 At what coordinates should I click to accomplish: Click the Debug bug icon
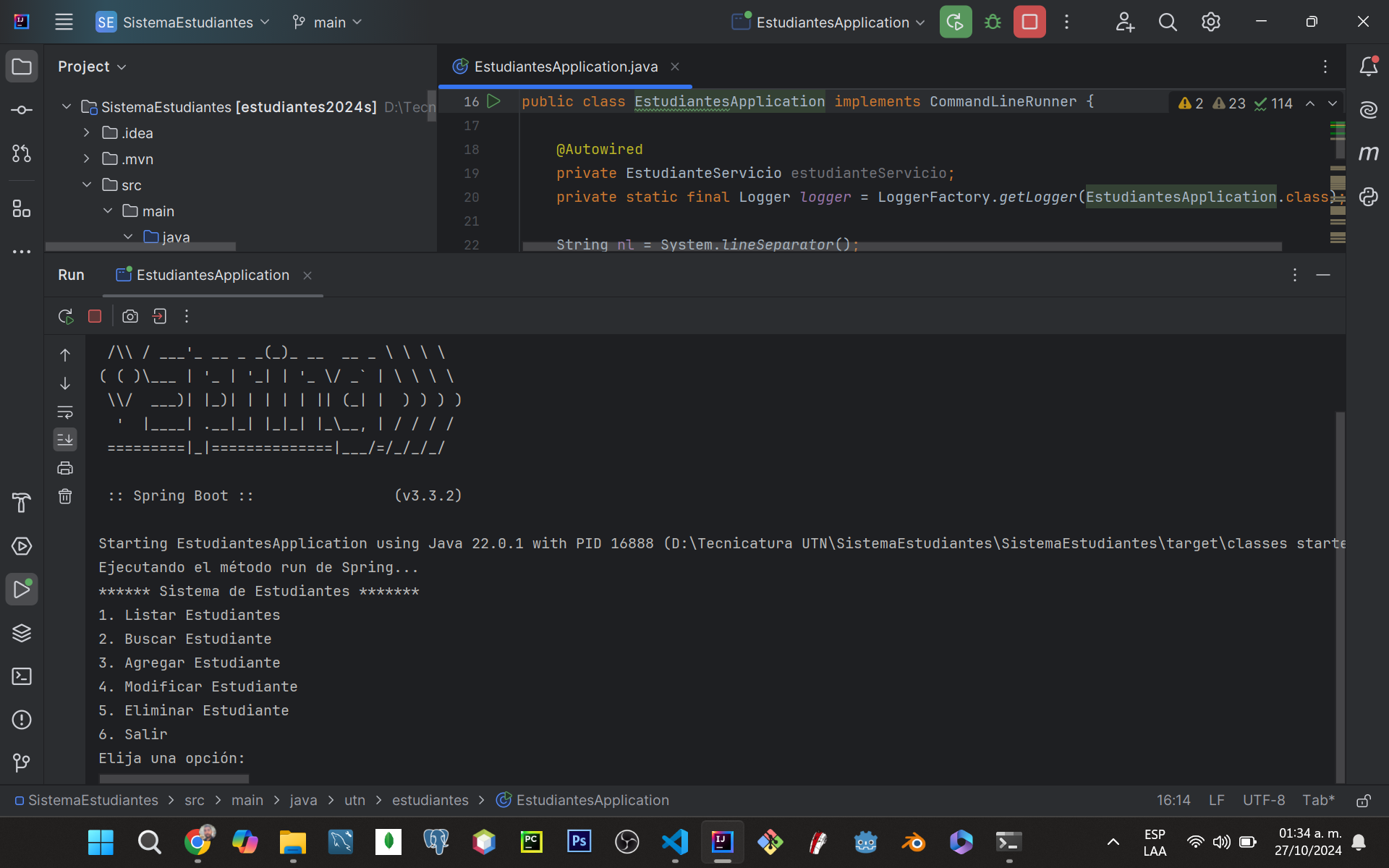coord(993,22)
